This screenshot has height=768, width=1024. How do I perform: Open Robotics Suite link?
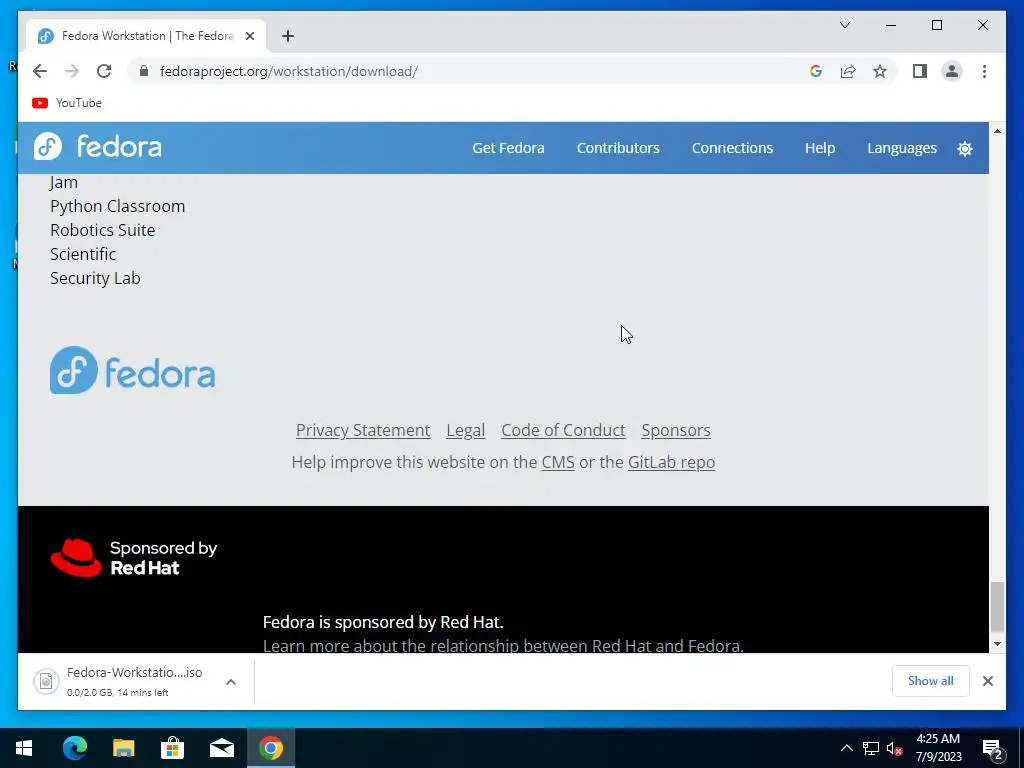click(x=103, y=231)
